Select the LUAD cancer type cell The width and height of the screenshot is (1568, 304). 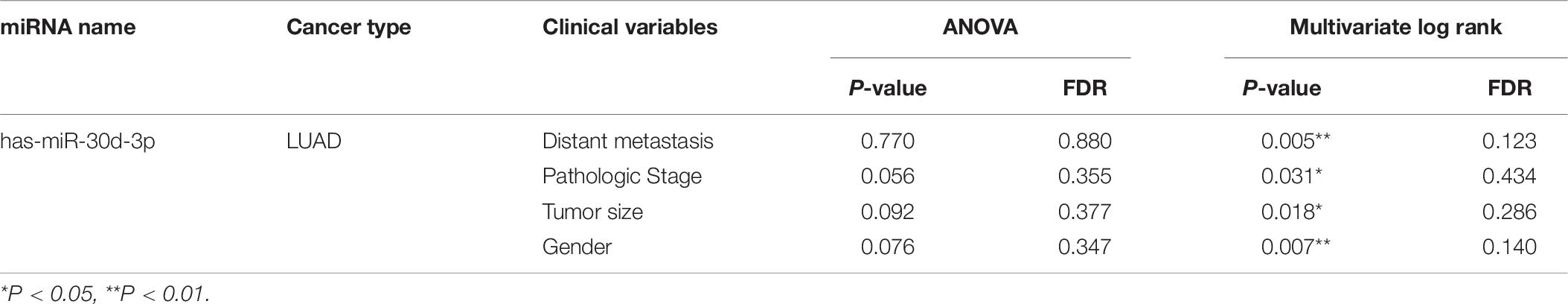click(314, 141)
